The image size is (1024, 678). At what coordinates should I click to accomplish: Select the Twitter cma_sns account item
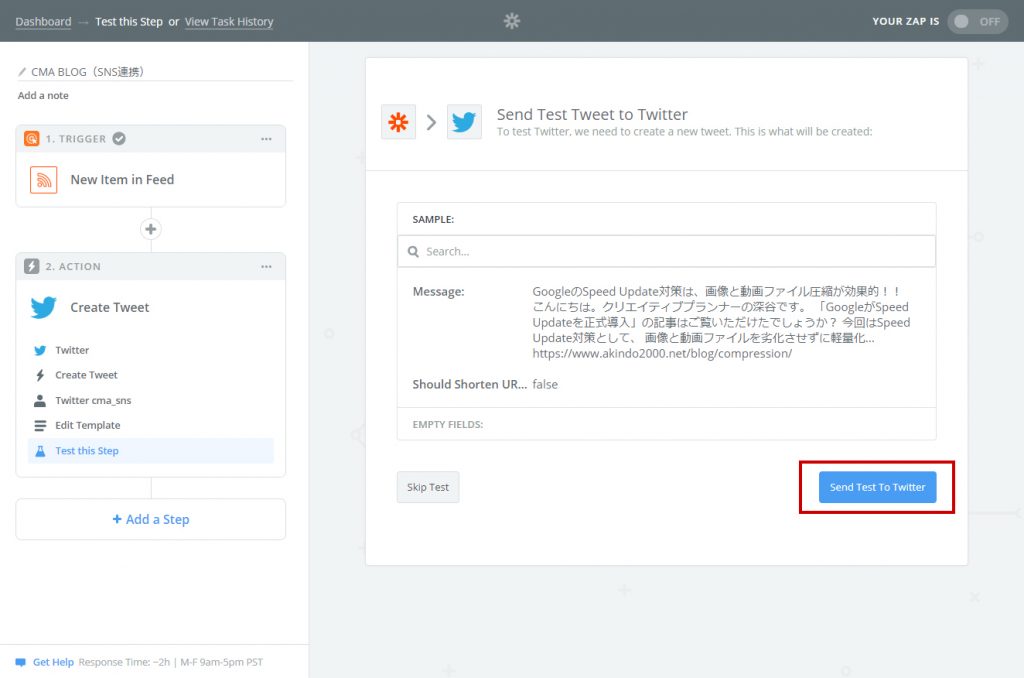click(x=92, y=400)
